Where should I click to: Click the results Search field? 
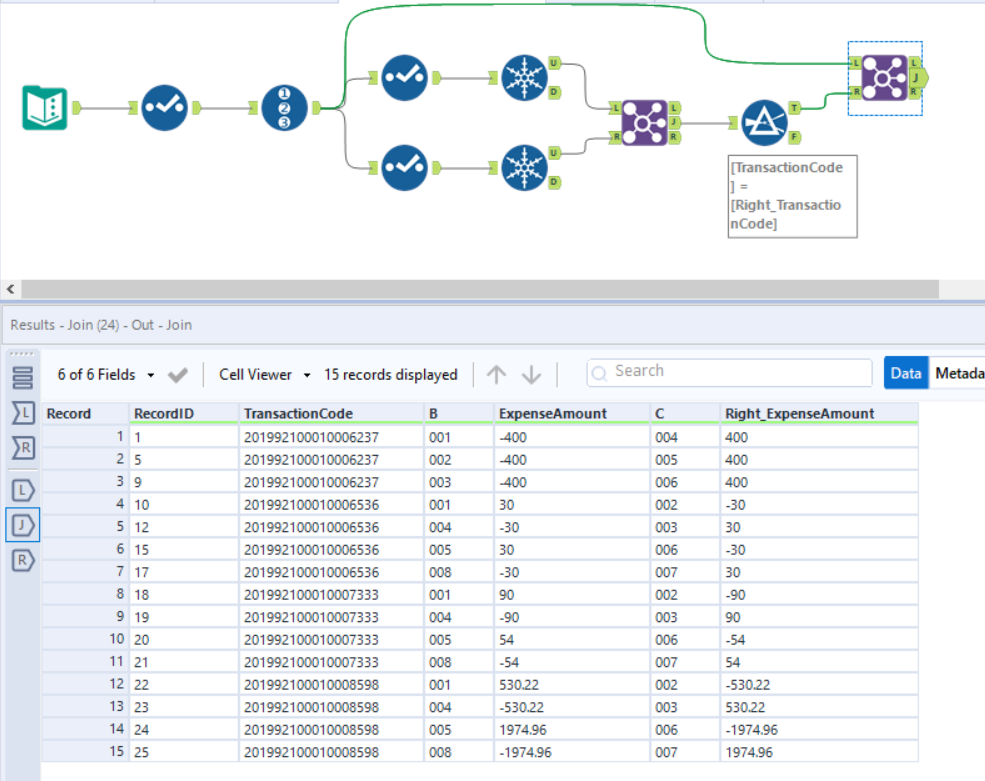click(x=729, y=372)
